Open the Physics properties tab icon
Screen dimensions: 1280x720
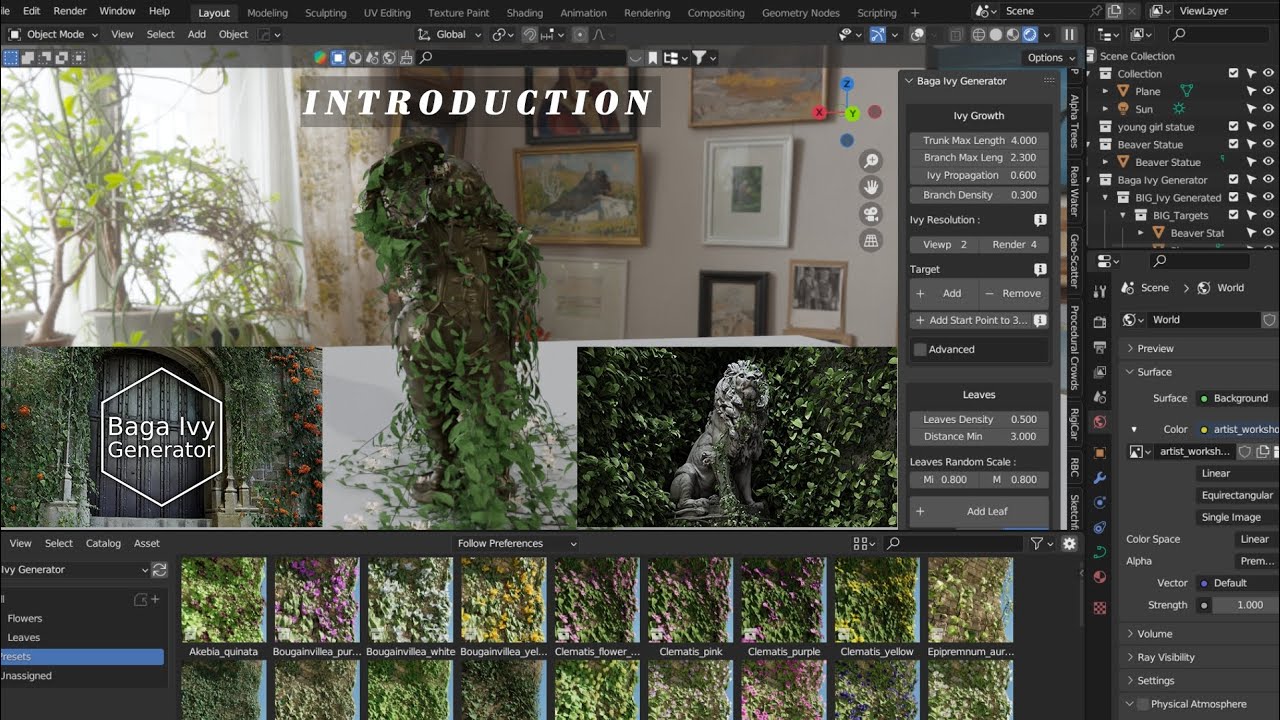tap(1100, 527)
